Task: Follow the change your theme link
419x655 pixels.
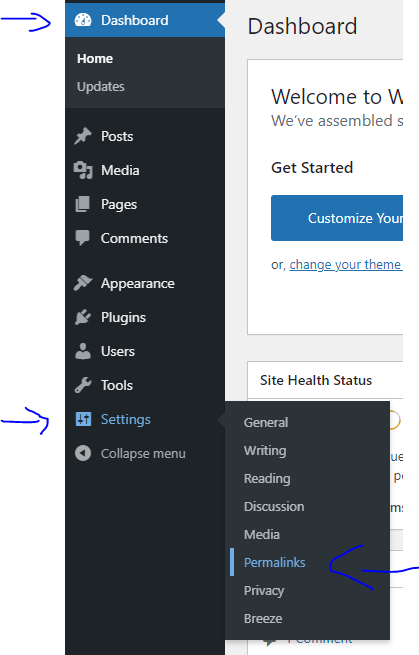Action: click(x=345, y=264)
